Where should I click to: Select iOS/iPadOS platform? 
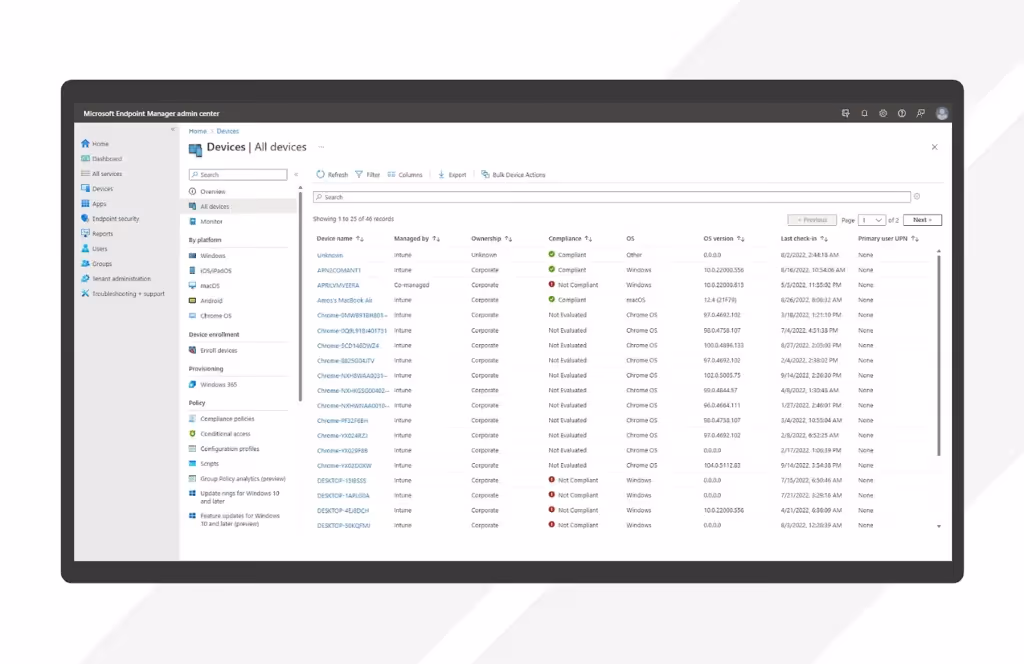point(210,270)
